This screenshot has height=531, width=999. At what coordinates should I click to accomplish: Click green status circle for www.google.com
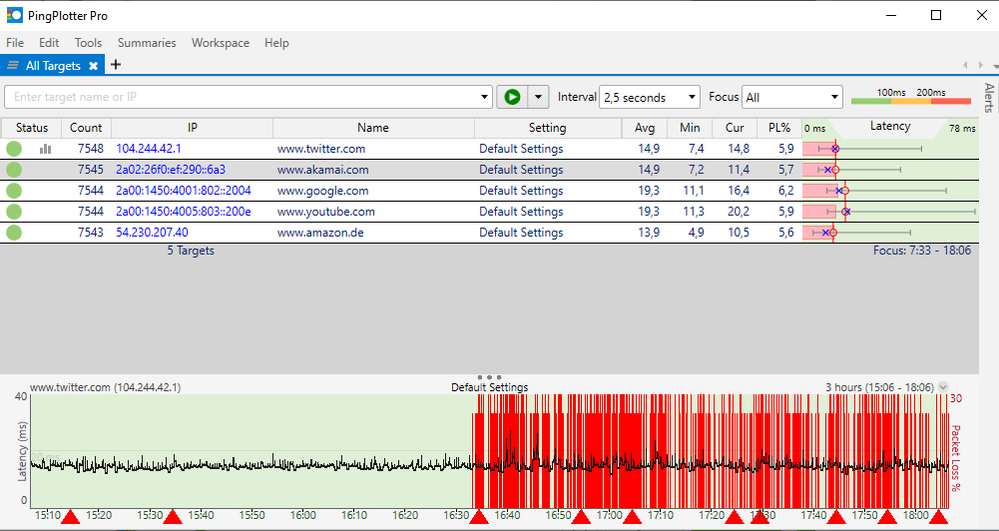click(x=14, y=191)
